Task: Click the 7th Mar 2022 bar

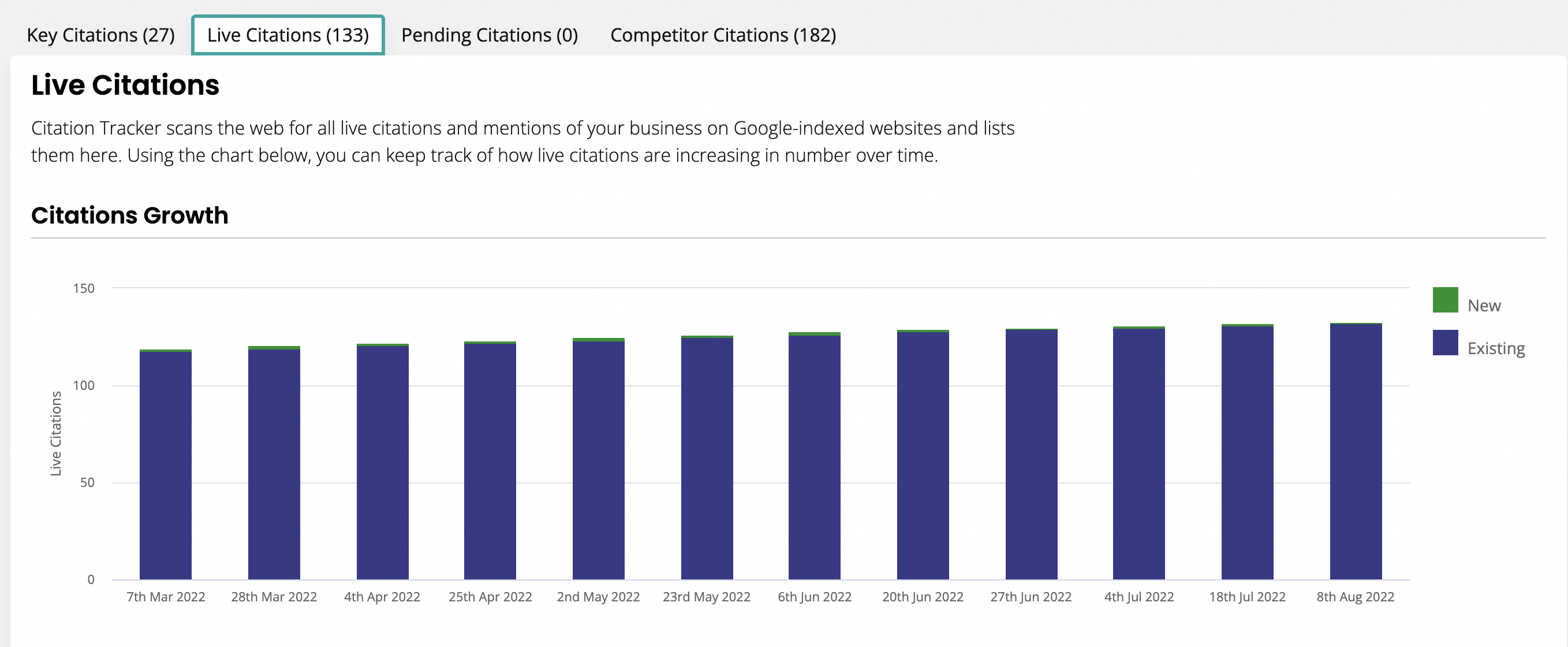Action: [166, 464]
